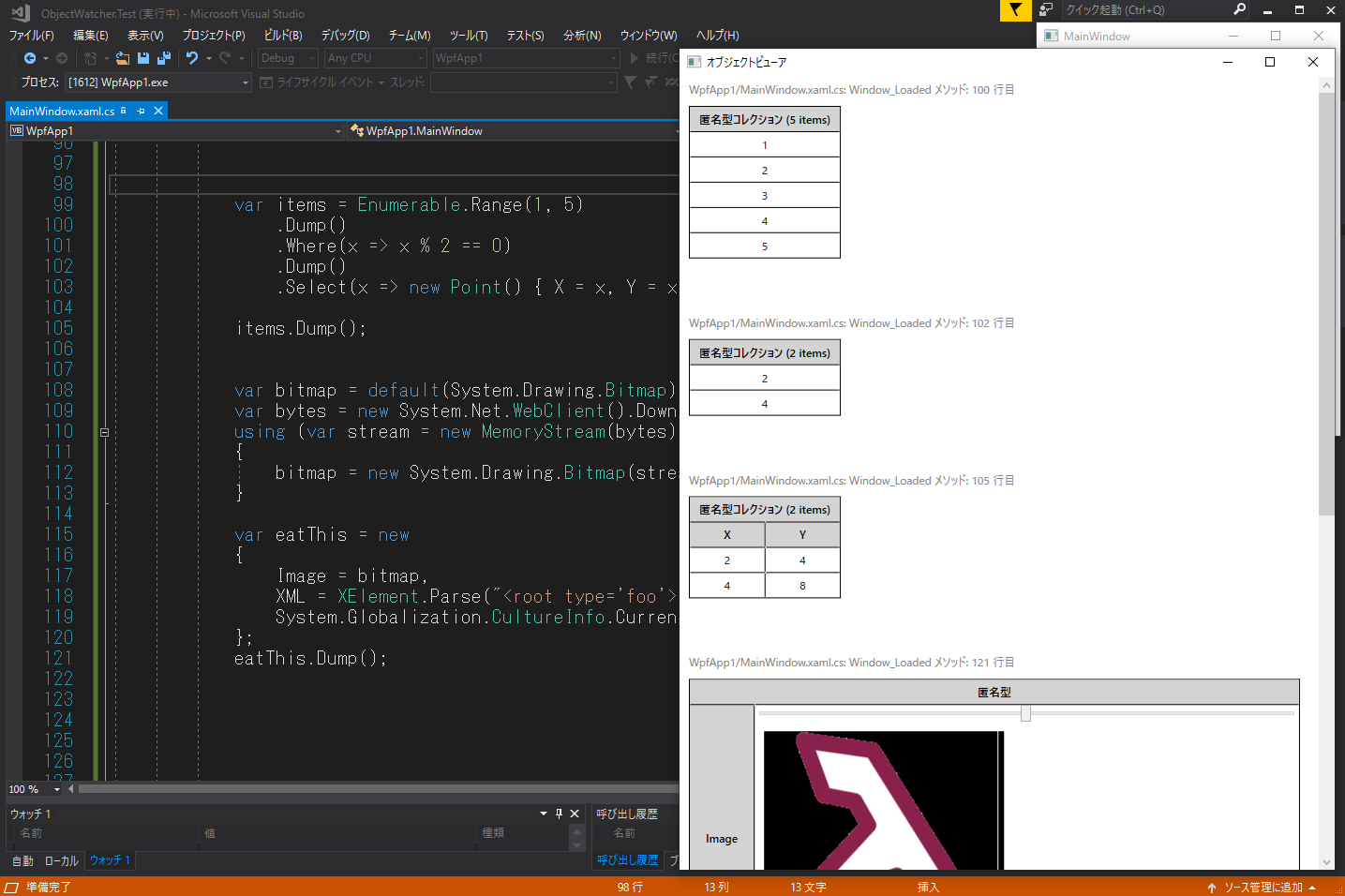
Task: Click the Redo arrow icon
Action: 225,58
